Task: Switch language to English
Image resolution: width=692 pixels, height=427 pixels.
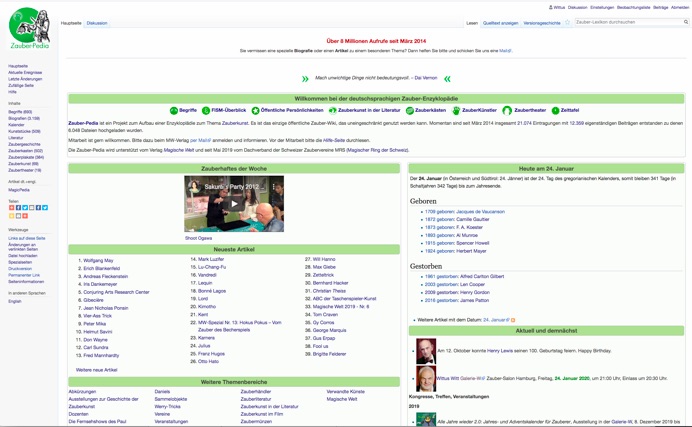Action: (x=15, y=301)
